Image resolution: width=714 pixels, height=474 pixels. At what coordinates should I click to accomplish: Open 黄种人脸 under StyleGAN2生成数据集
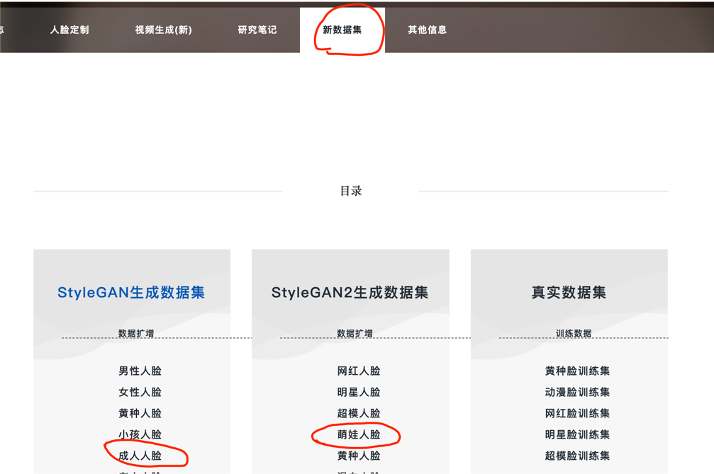(x=359, y=456)
